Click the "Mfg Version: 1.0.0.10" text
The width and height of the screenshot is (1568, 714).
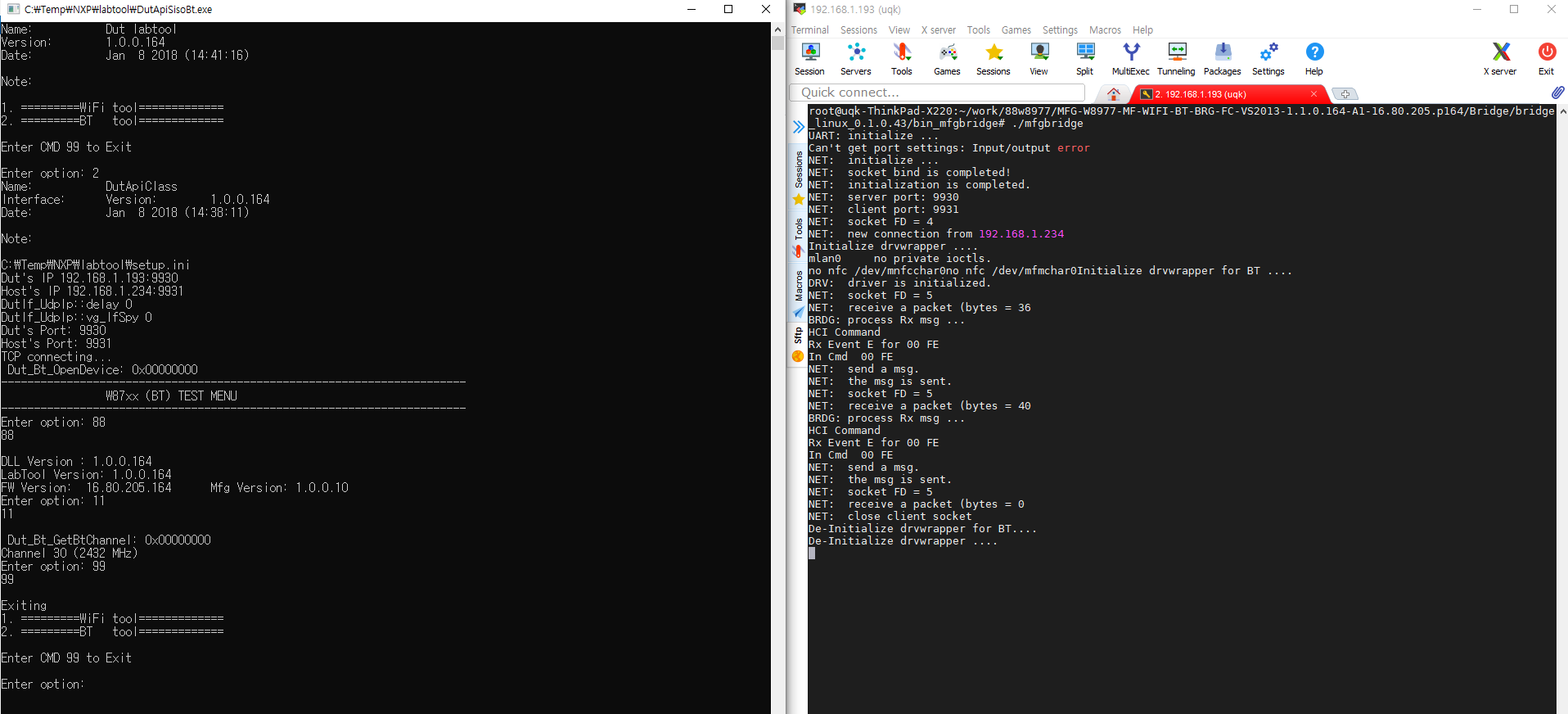point(279,488)
